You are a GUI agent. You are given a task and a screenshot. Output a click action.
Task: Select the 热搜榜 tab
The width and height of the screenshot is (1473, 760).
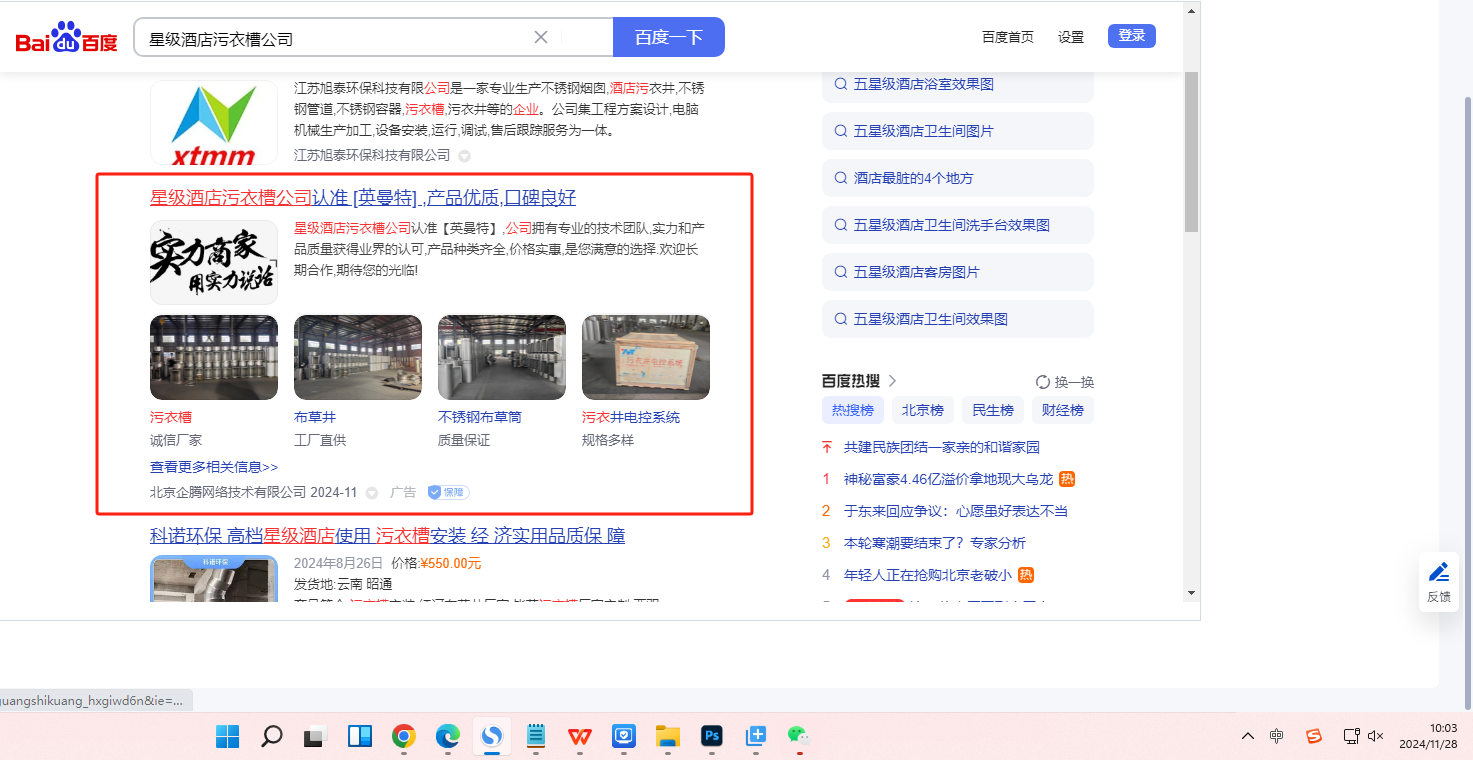[x=853, y=410]
